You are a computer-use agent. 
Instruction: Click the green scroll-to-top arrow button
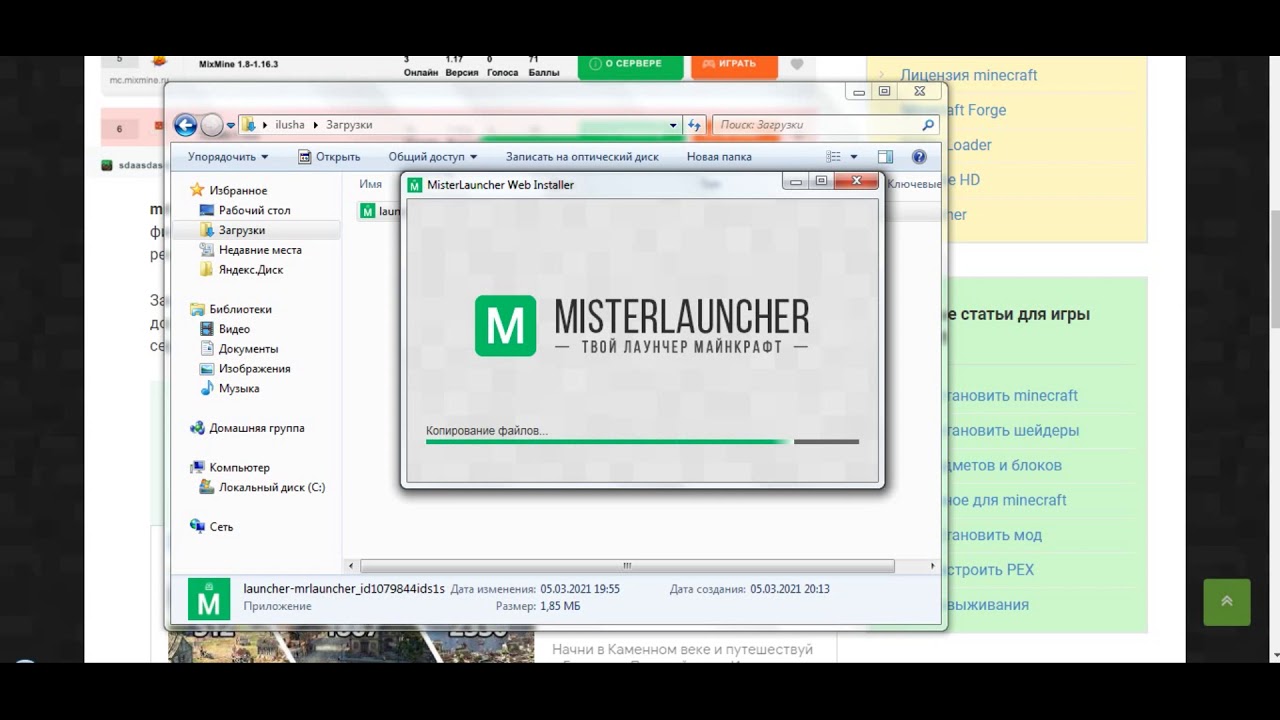1227,602
